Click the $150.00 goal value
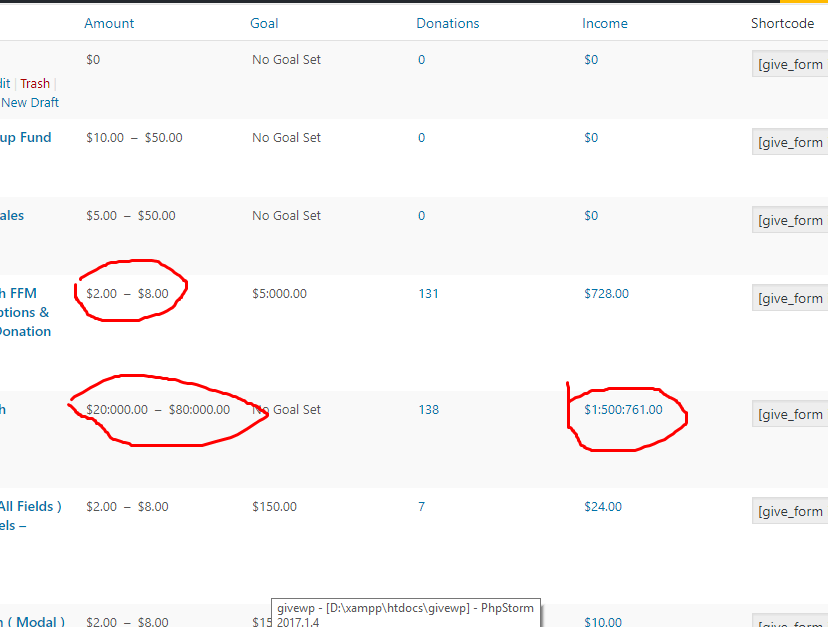 tap(274, 507)
